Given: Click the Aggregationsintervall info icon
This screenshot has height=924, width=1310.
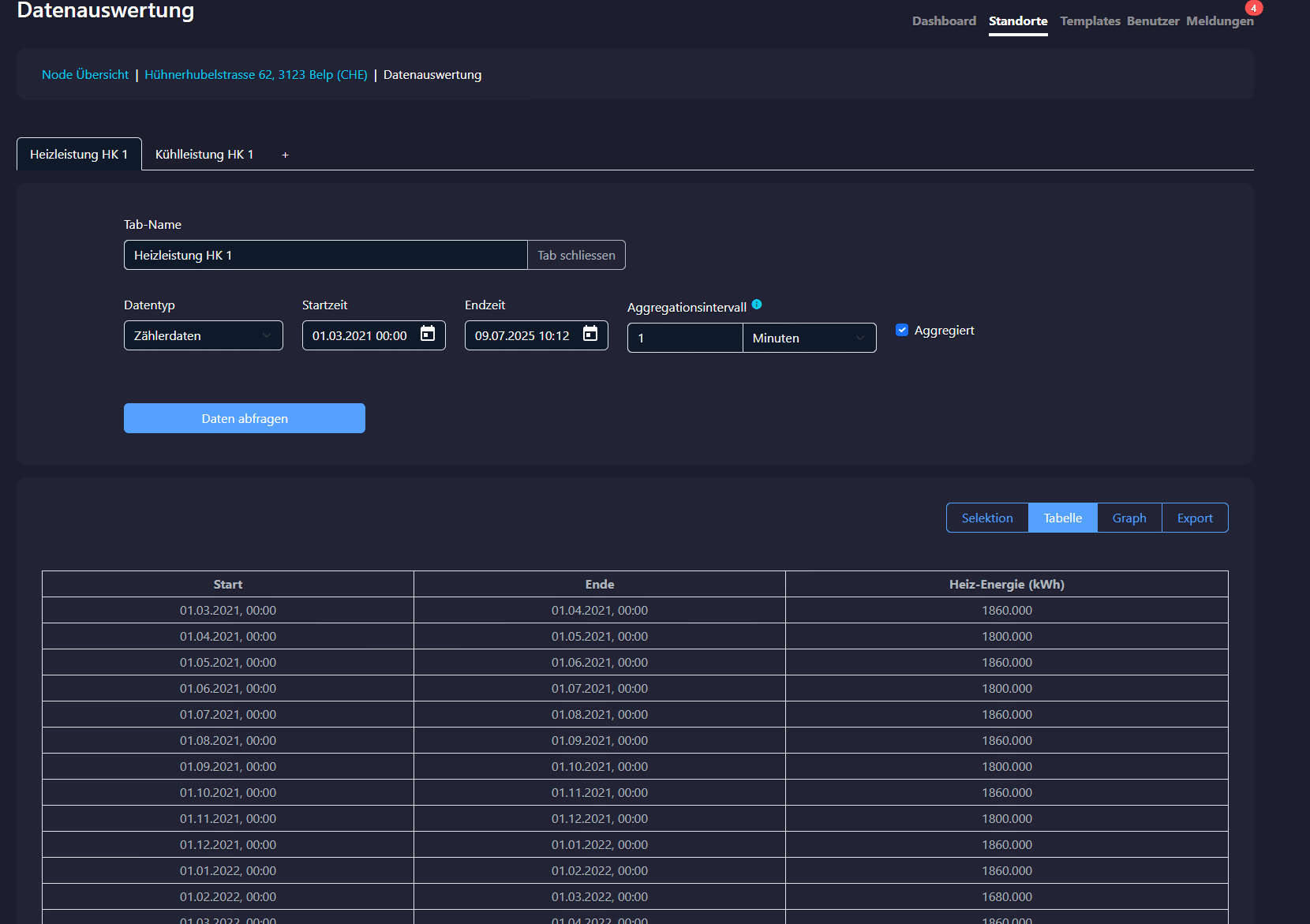Looking at the screenshot, I should [757, 305].
